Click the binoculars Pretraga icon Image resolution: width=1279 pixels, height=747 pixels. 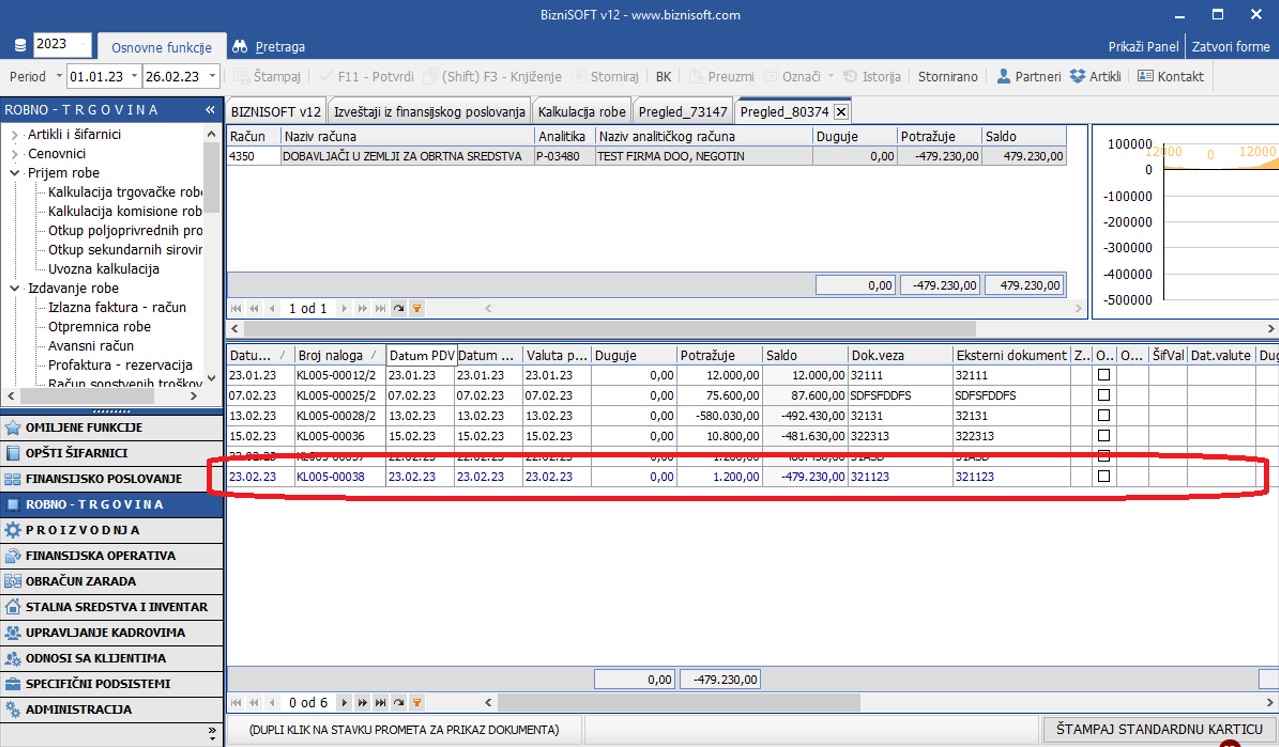point(240,47)
